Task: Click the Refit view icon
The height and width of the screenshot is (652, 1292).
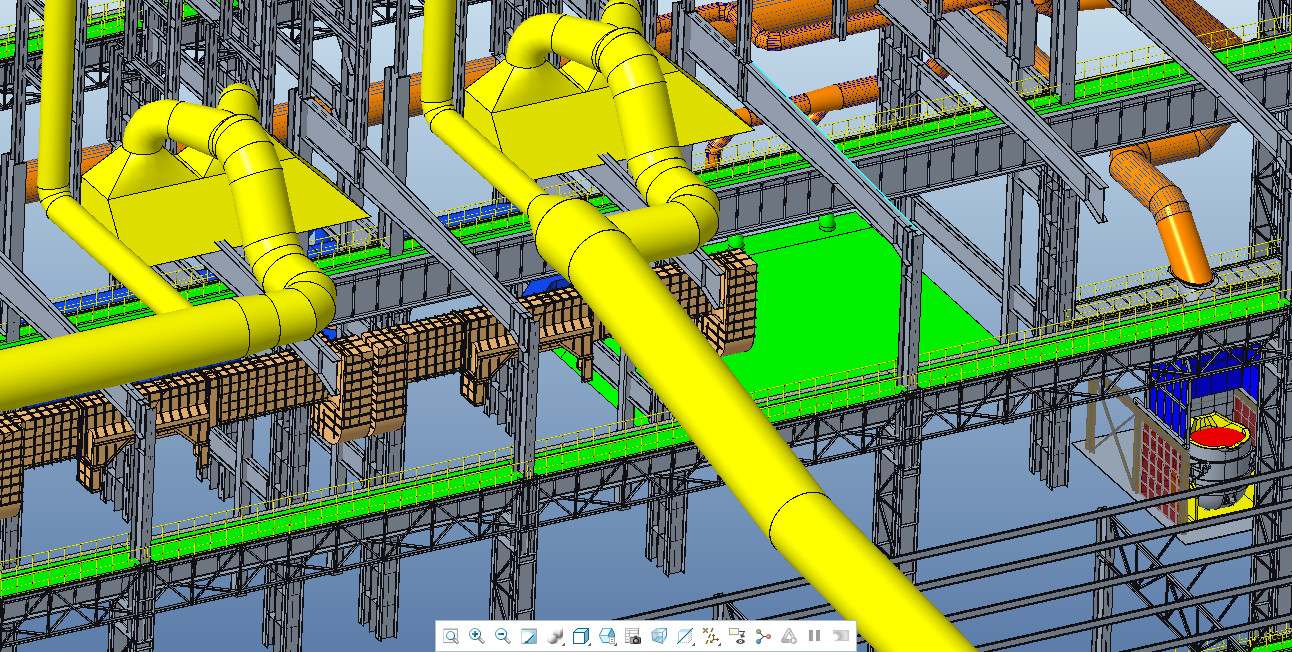Action: tap(451, 636)
